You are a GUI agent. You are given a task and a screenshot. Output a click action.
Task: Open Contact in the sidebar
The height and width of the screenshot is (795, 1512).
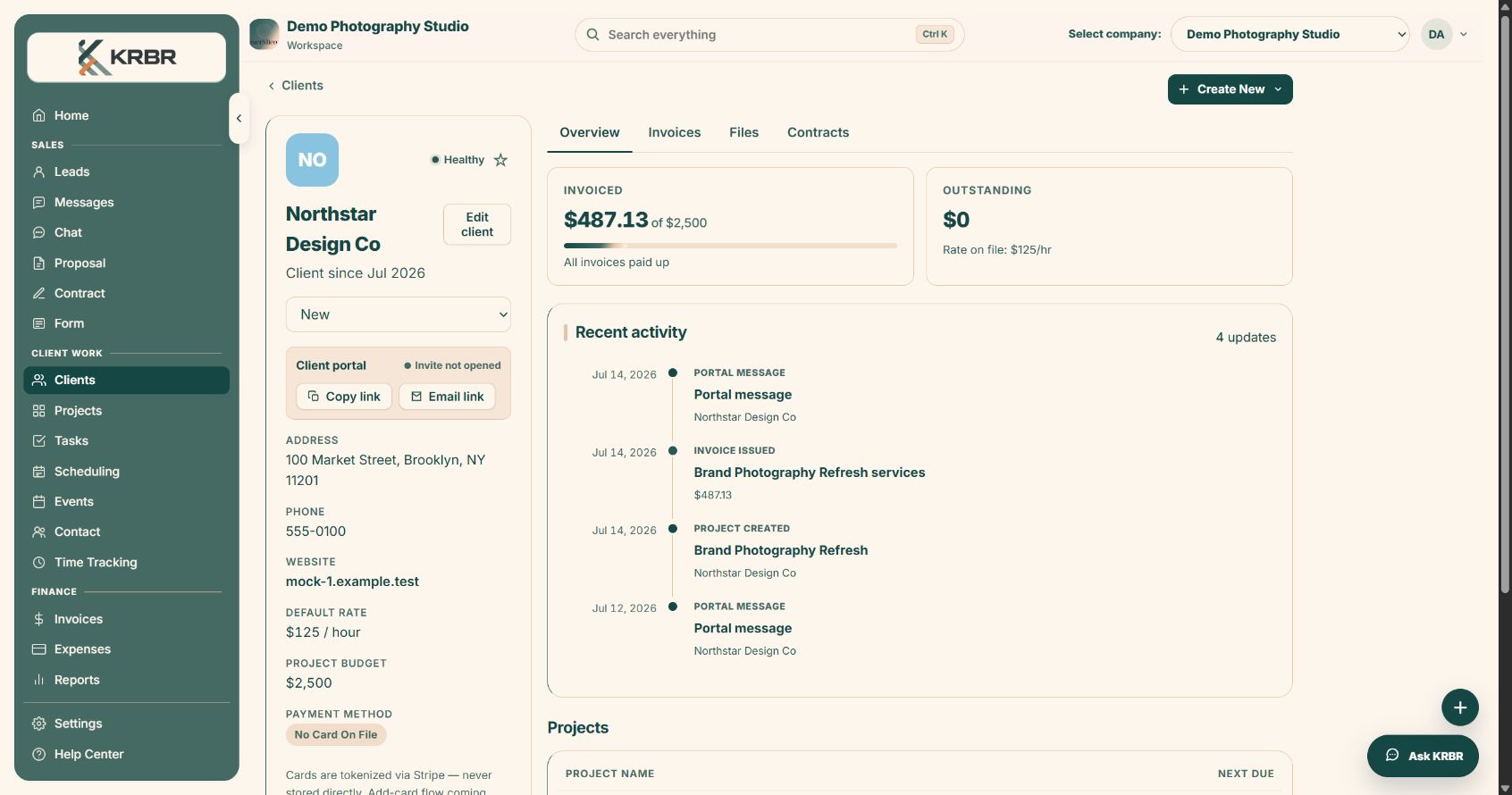pos(126,531)
